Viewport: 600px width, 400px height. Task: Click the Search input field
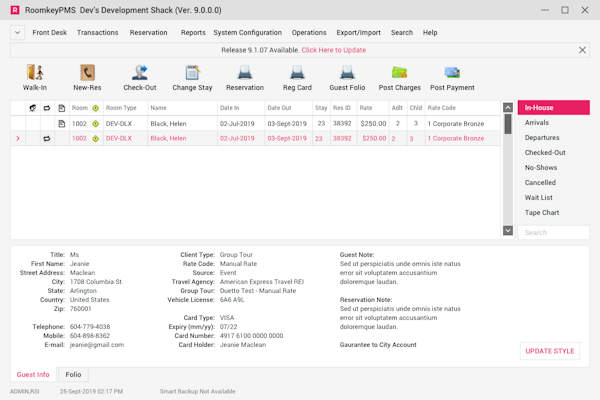tap(553, 232)
